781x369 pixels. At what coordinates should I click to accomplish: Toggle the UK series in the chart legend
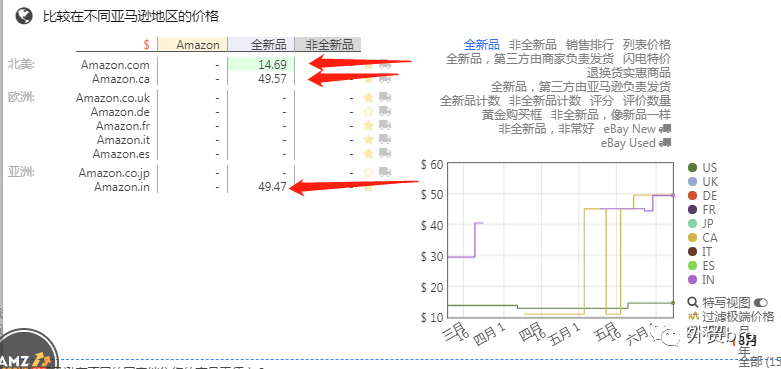point(702,182)
